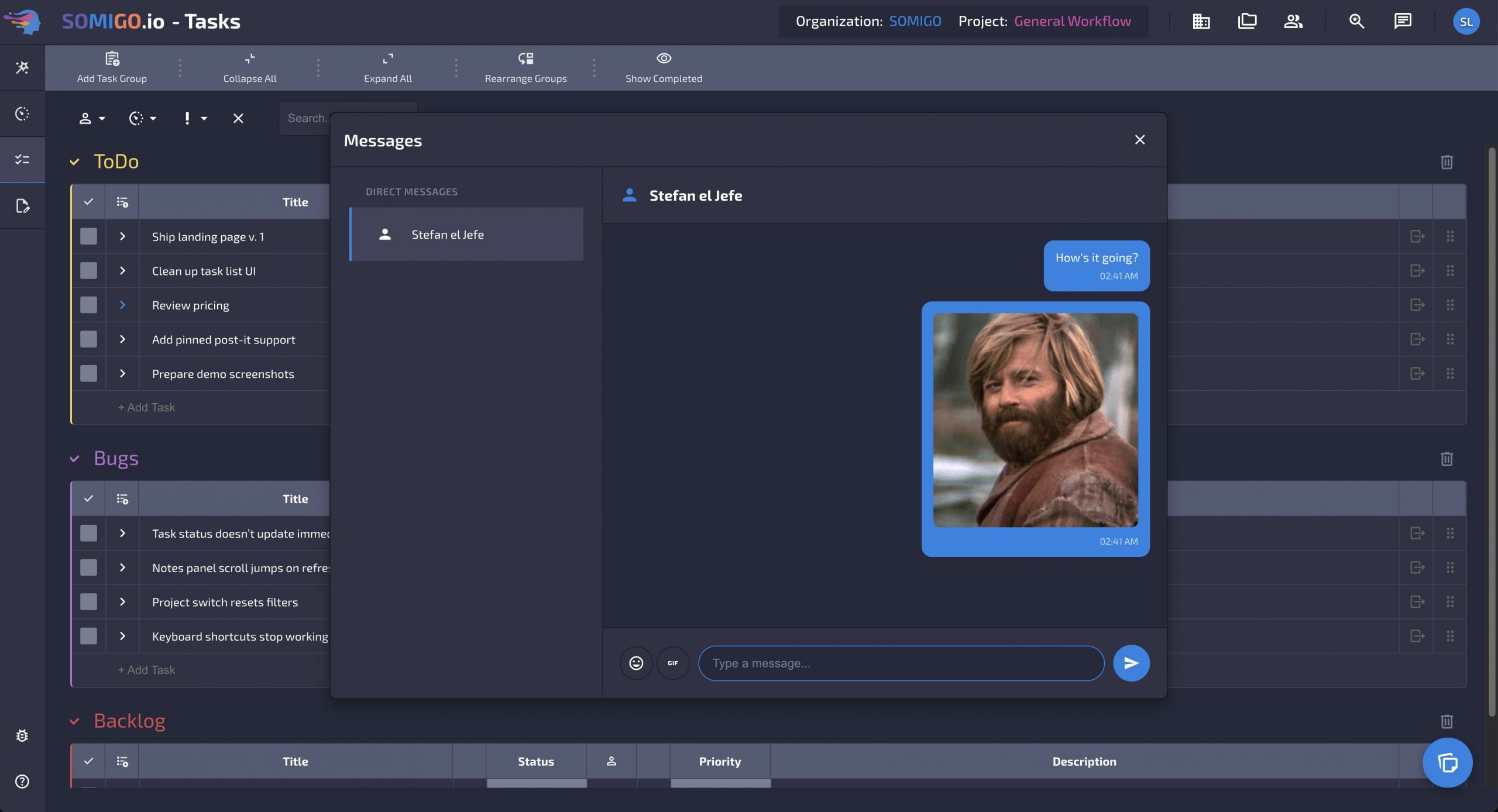Screen dimensions: 1498x812
Task: Click Add Task Group in toolbar
Action: click(112, 67)
